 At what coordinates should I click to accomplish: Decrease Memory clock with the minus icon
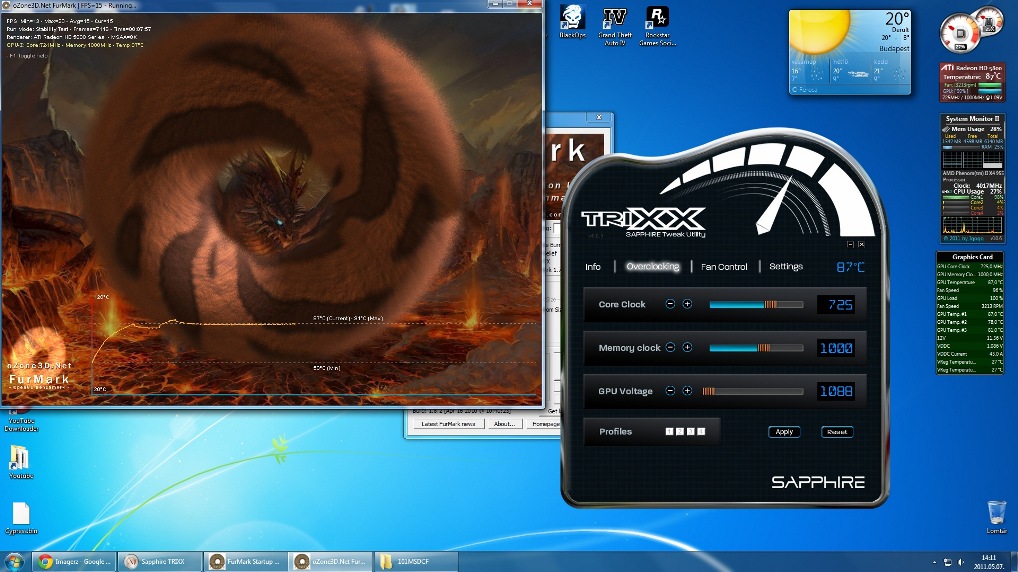[x=670, y=347]
